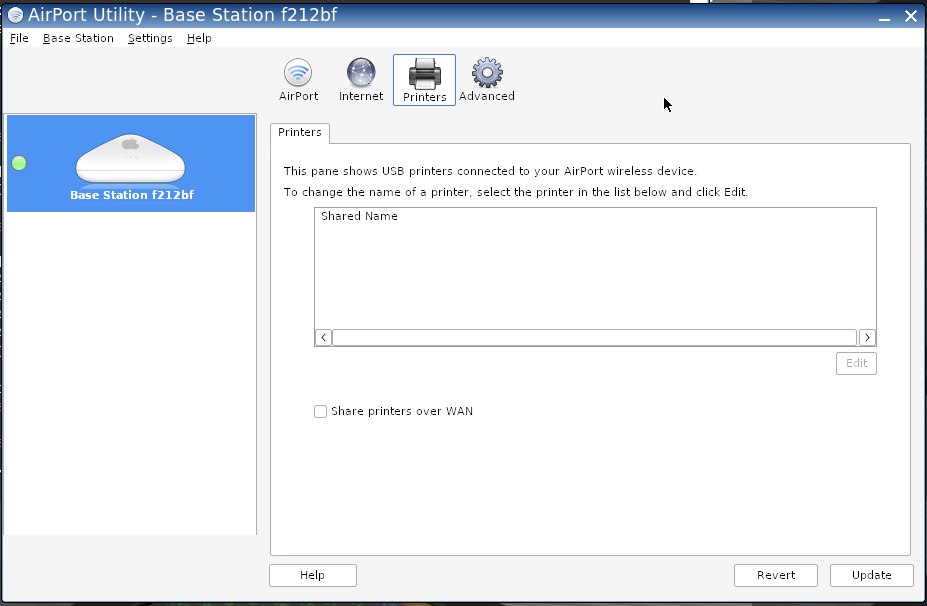The height and width of the screenshot is (606, 927).
Task: Switch to the Printers tab
Action: (300, 132)
